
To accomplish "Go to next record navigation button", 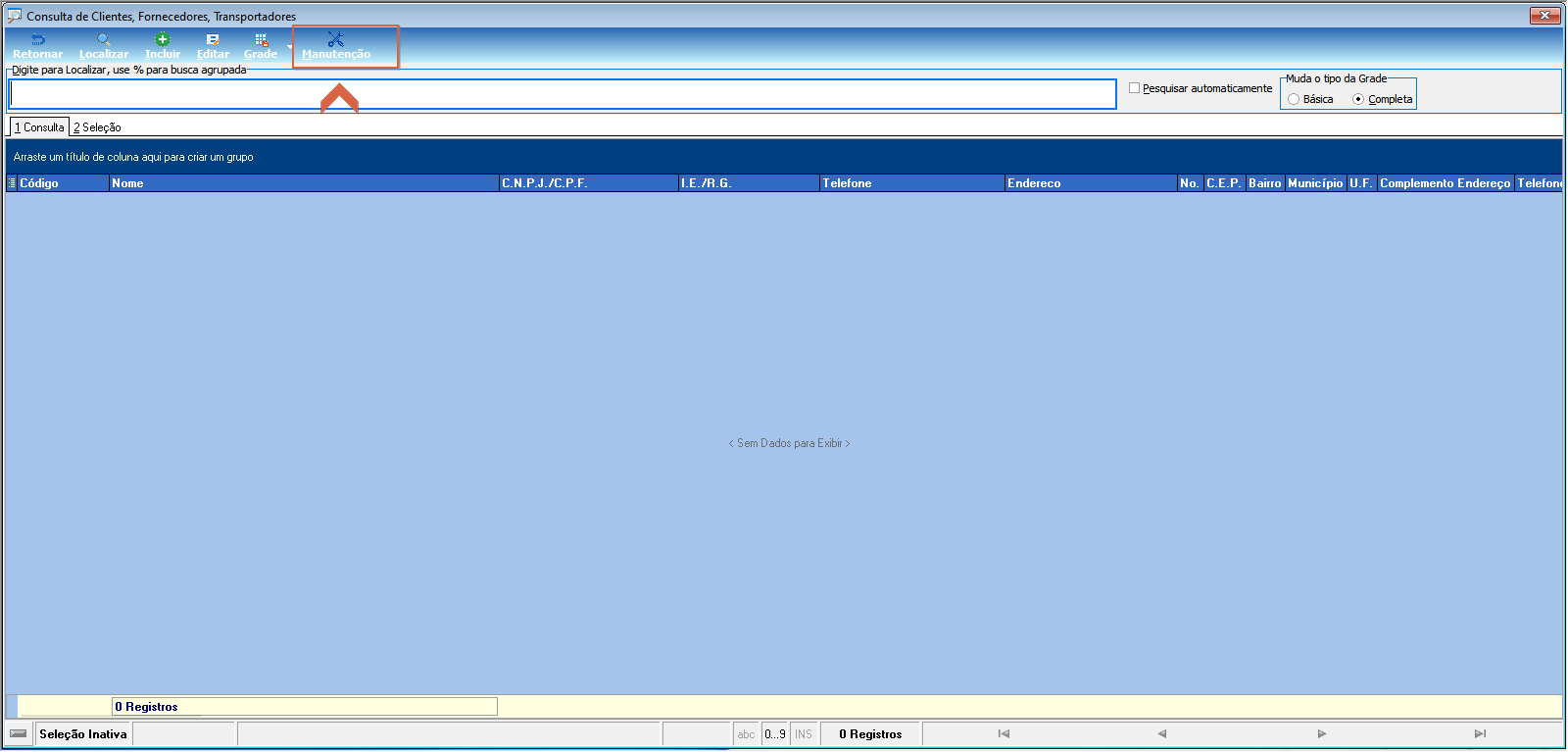I will pyautogui.click(x=1321, y=733).
